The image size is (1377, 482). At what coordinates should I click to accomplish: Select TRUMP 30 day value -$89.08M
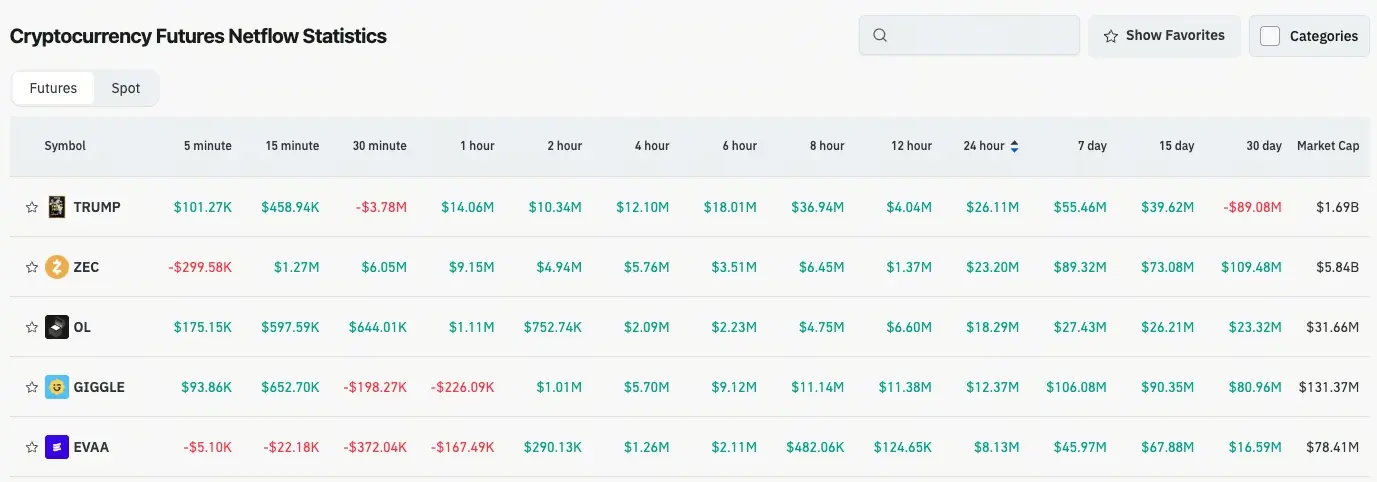[x=1252, y=207]
